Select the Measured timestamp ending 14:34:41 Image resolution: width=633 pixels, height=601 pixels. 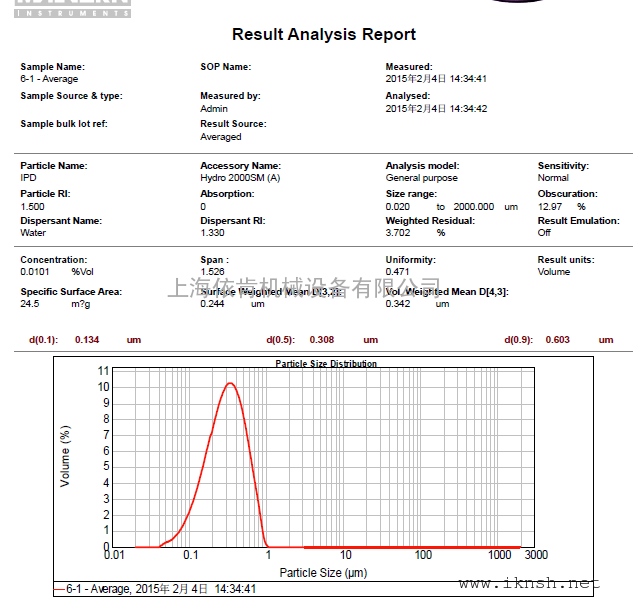[x=436, y=79]
